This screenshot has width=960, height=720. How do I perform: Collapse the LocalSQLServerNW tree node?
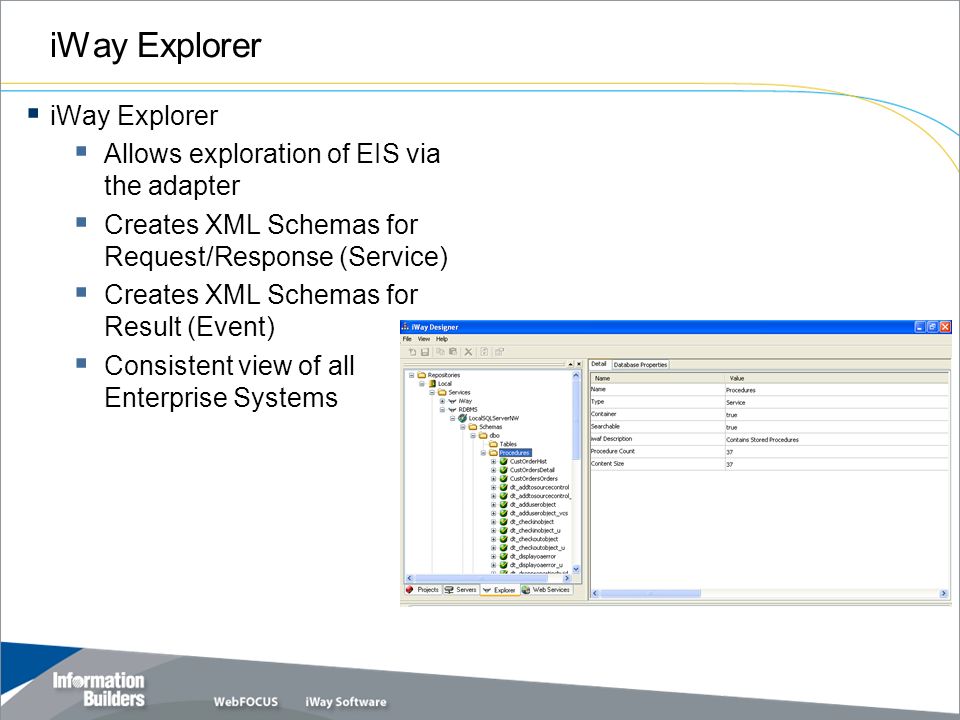point(452,418)
